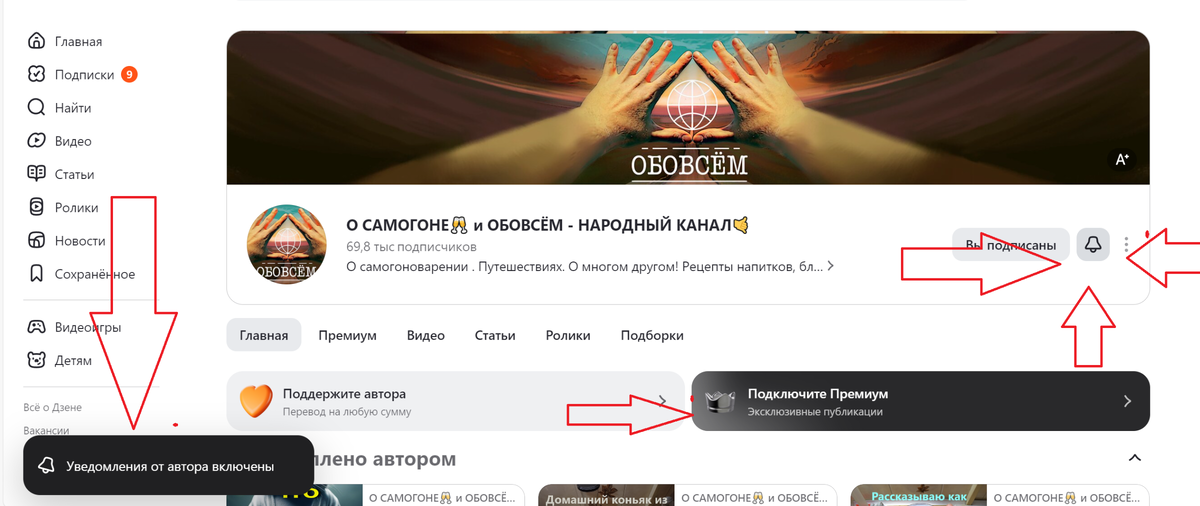Viewport: 1200px width, 506px height.
Task: Collapse the pinned by author section
Action: [x=1134, y=458]
